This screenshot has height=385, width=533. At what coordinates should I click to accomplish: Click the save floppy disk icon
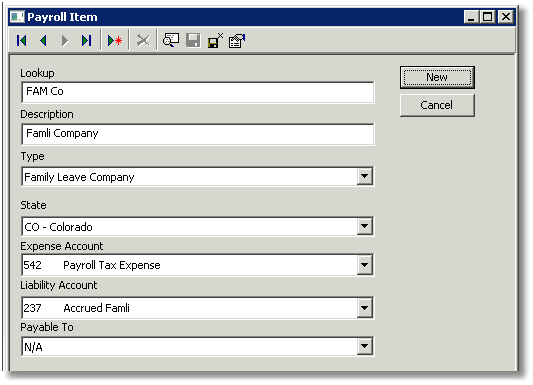tap(193, 40)
